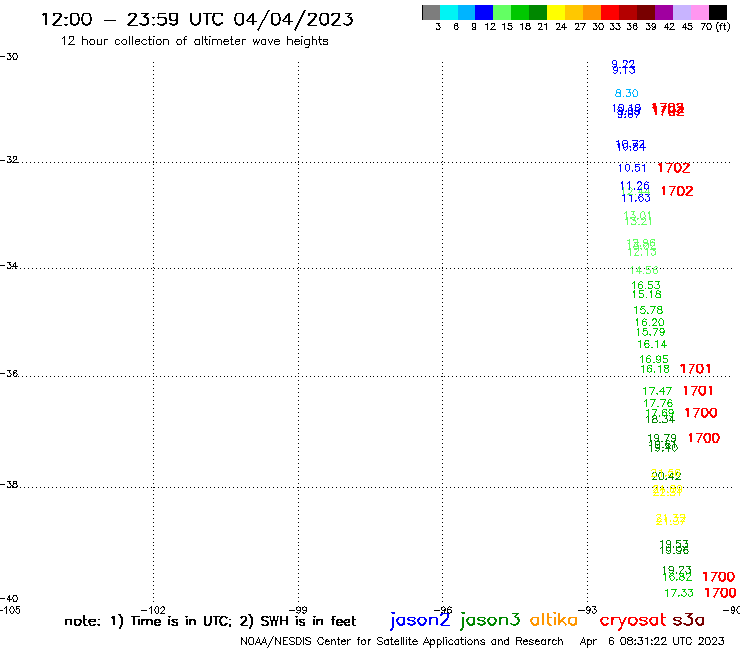Click the note 'Time is in UTC; SWH is in feet'
This screenshot has width=740, height=650.
tap(210, 621)
